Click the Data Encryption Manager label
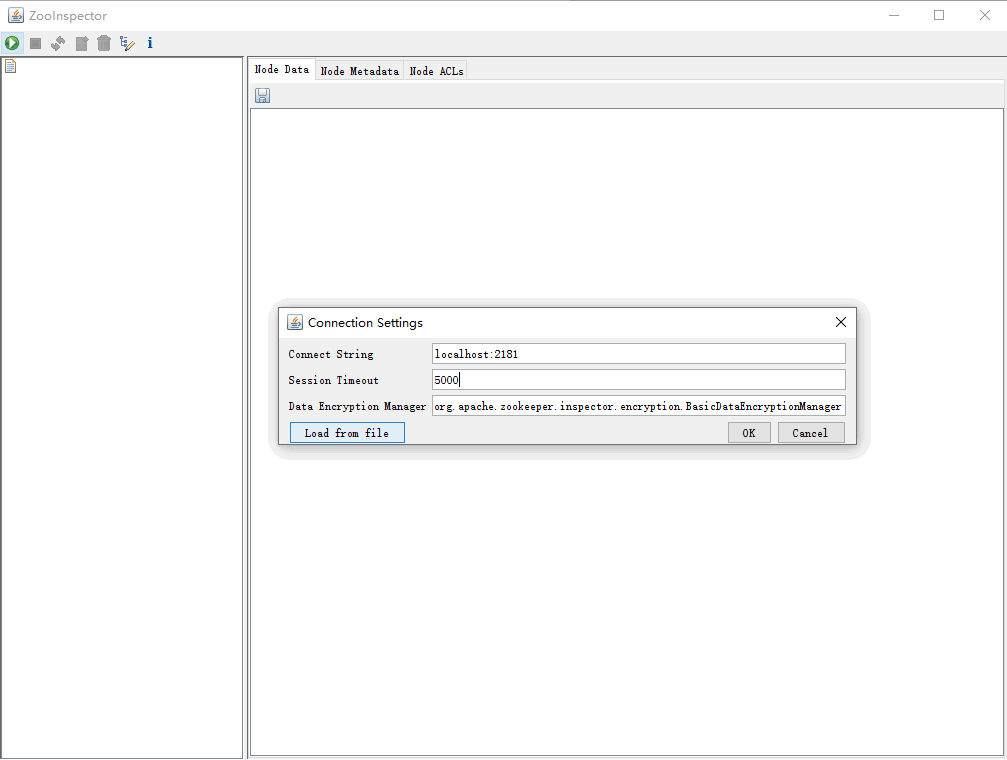Image resolution: width=1007 pixels, height=760 pixels. click(357, 407)
